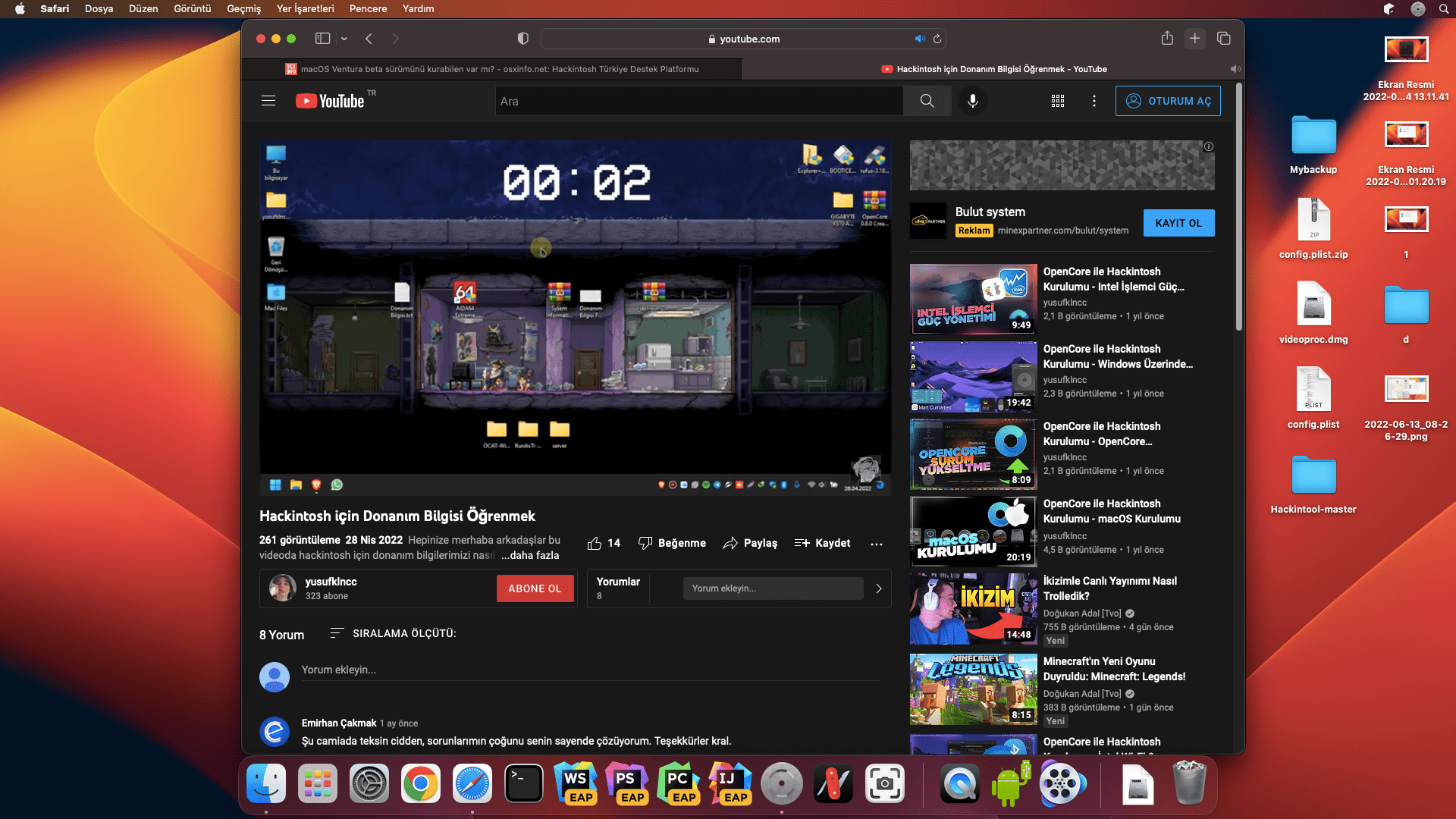1456x819 pixels.
Task: Toggle Safari sidebar visibility
Action: pyautogui.click(x=323, y=39)
